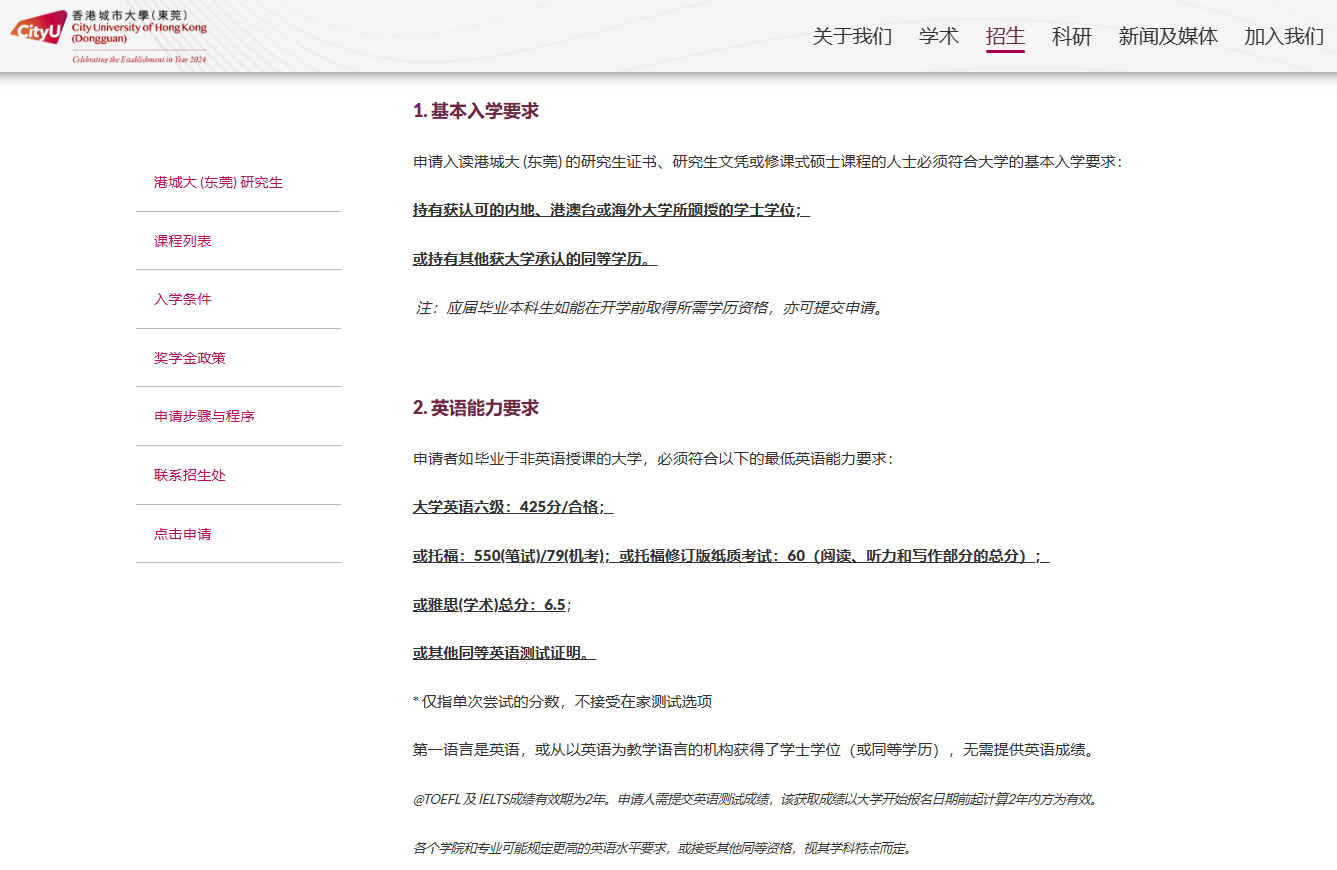Image resolution: width=1337 pixels, height=870 pixels.
Task: Select 入学条件 sidebar link
Action: (x=183, y=299)
